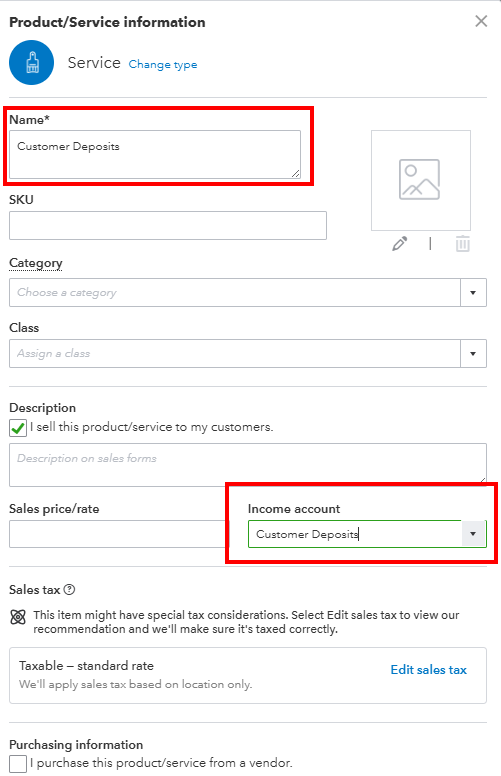
Task: Click the product image placeholder
Action: click(x=421, y=180)
